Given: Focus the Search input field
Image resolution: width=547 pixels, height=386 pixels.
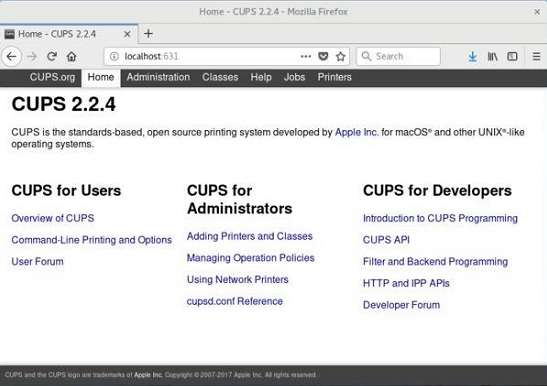Looking at the screenshot, I should (x=398, y=56).
